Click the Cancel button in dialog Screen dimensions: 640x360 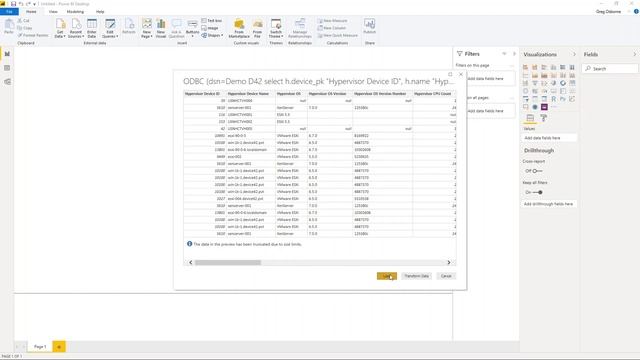446,276
